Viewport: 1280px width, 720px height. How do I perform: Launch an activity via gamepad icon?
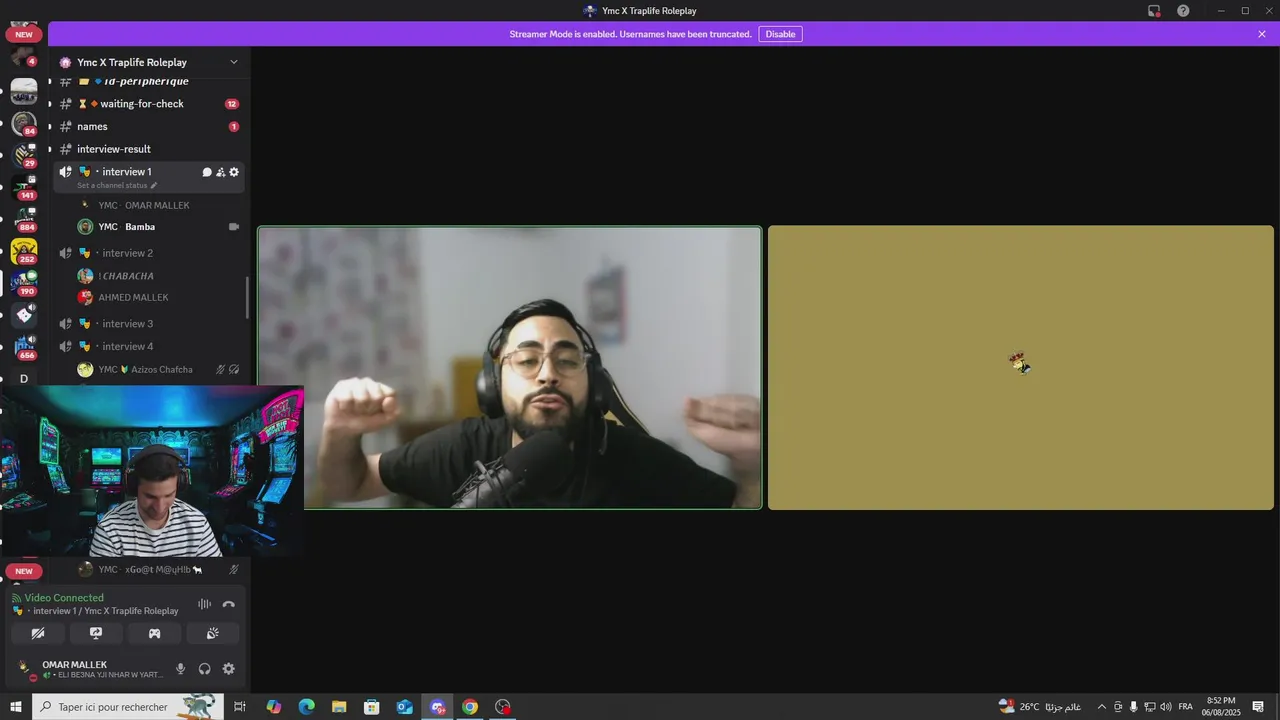point(154,633)
